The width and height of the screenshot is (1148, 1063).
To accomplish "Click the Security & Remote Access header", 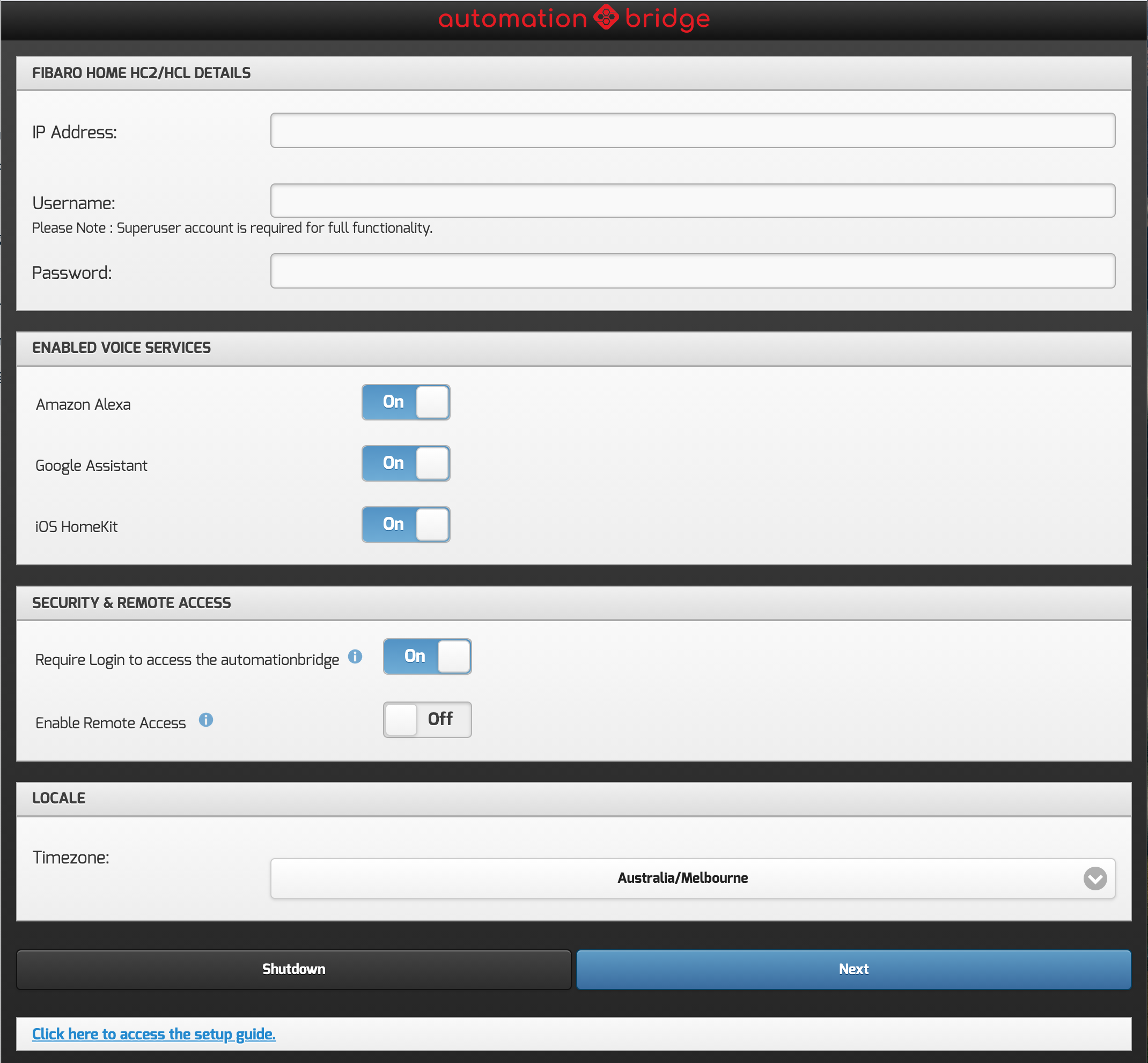I will 131,603.
